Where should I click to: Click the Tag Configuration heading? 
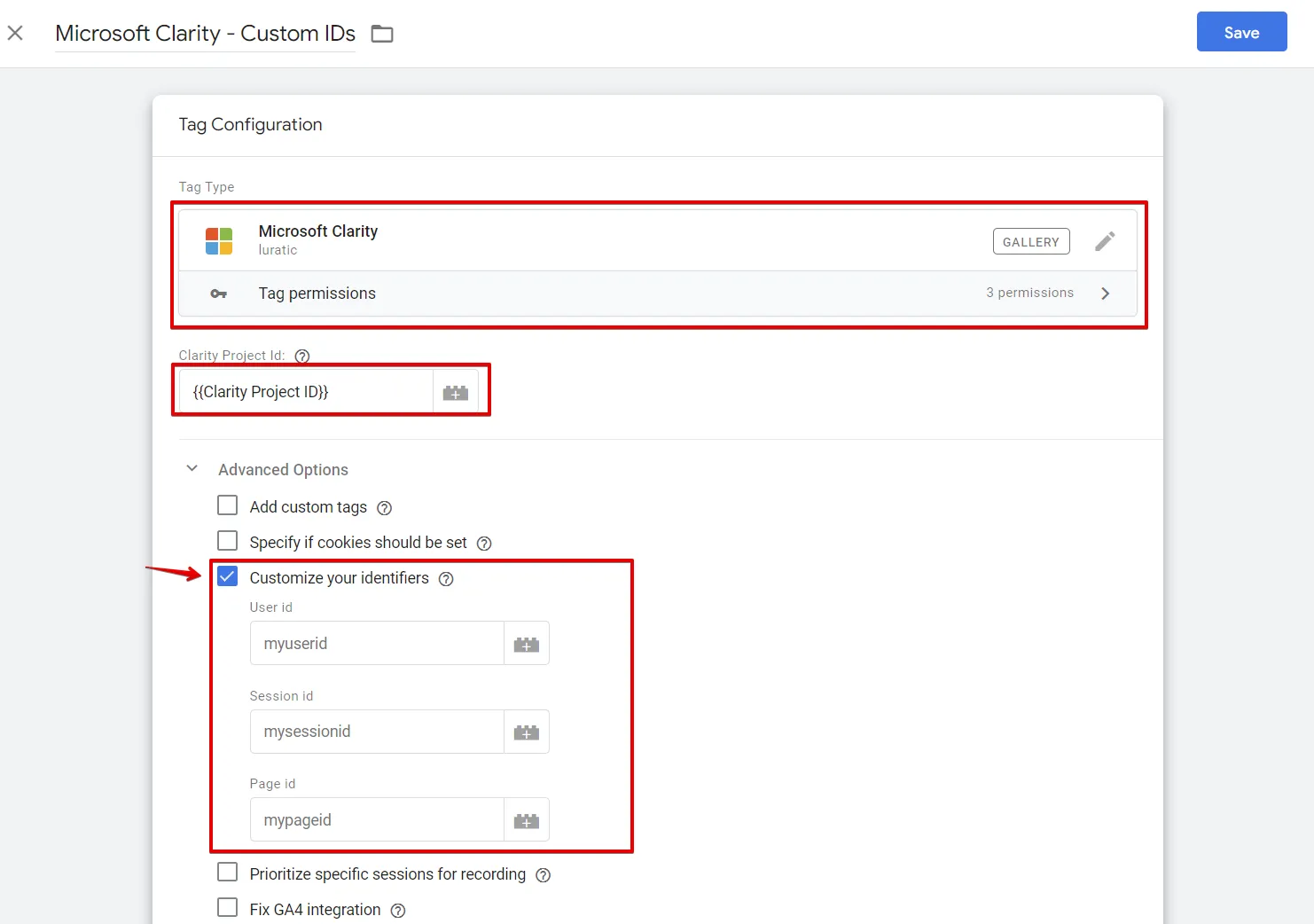(251, 124)
